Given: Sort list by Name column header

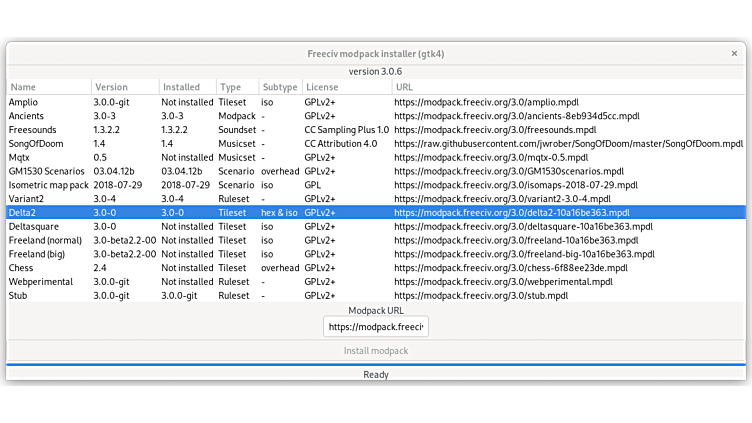Looking at the screenshot, I should [48, 87].
